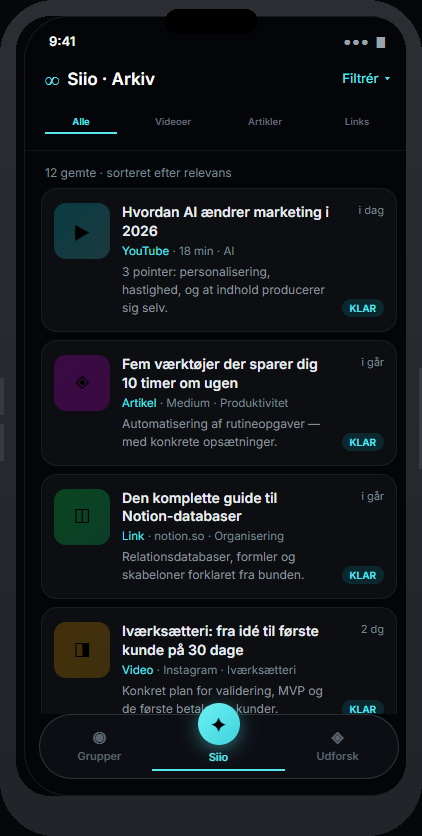Click the sorteret efter relevans text
Viewport: 422px width, 836px height.
[169, 173]
